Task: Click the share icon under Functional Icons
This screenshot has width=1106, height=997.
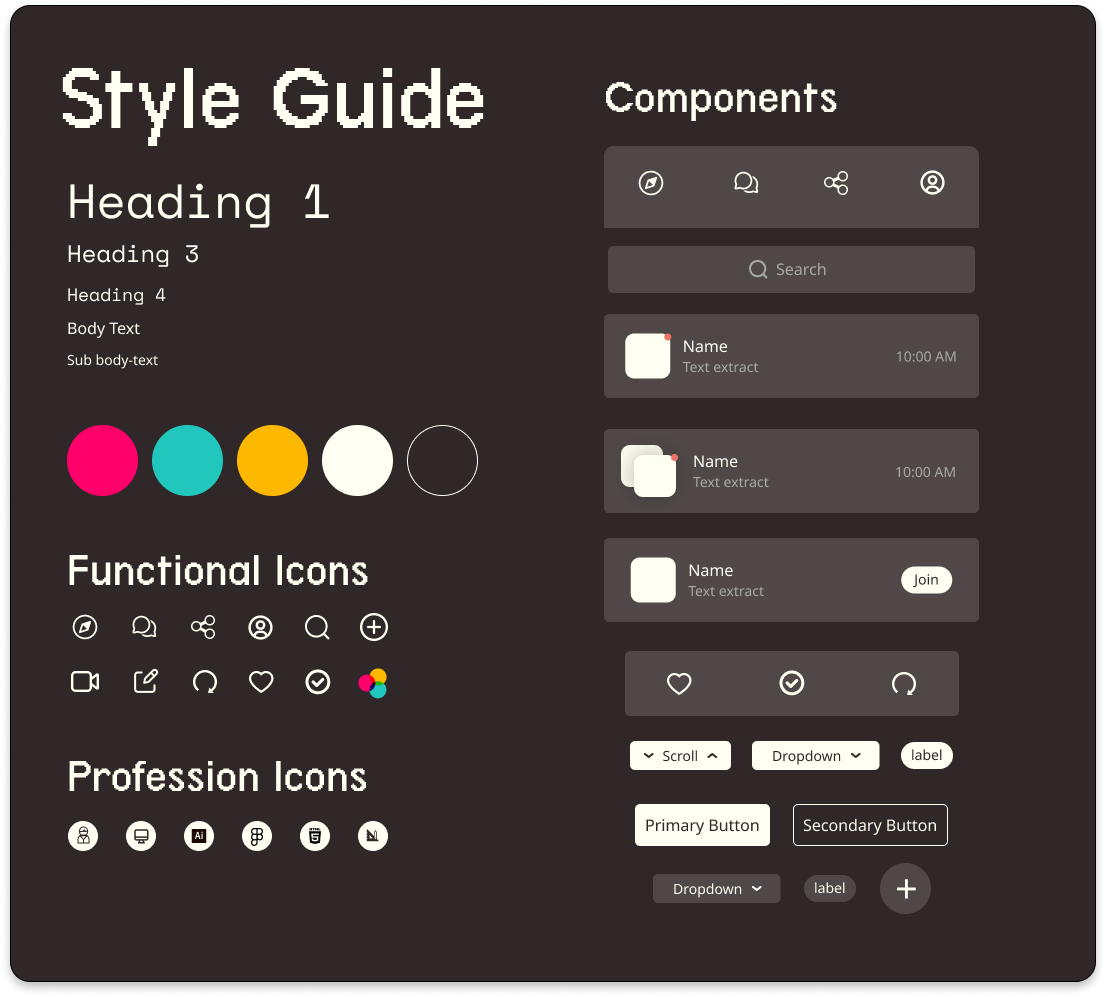Action: [203, 627]
